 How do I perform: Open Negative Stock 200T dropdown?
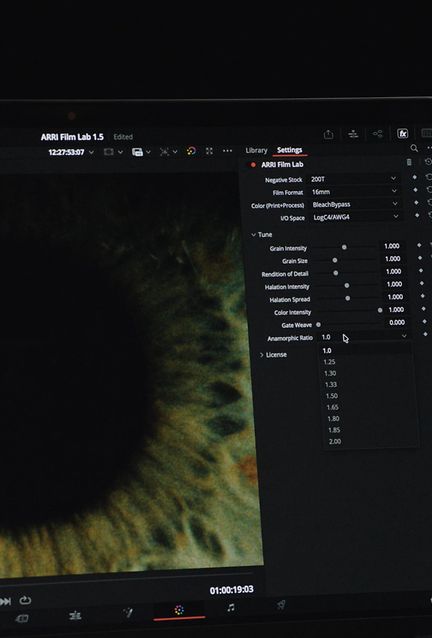353,179
